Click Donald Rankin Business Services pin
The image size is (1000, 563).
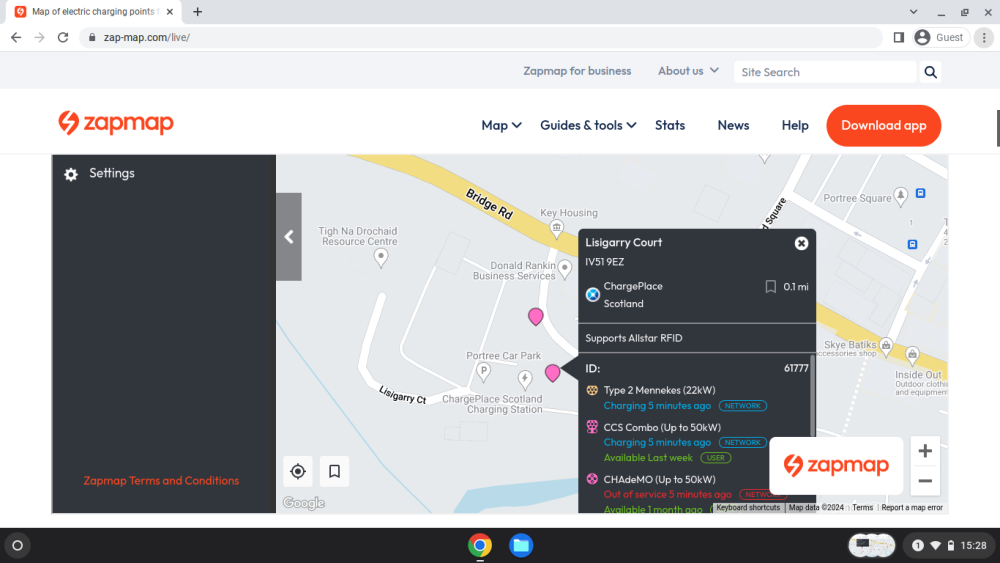point(565,268)
